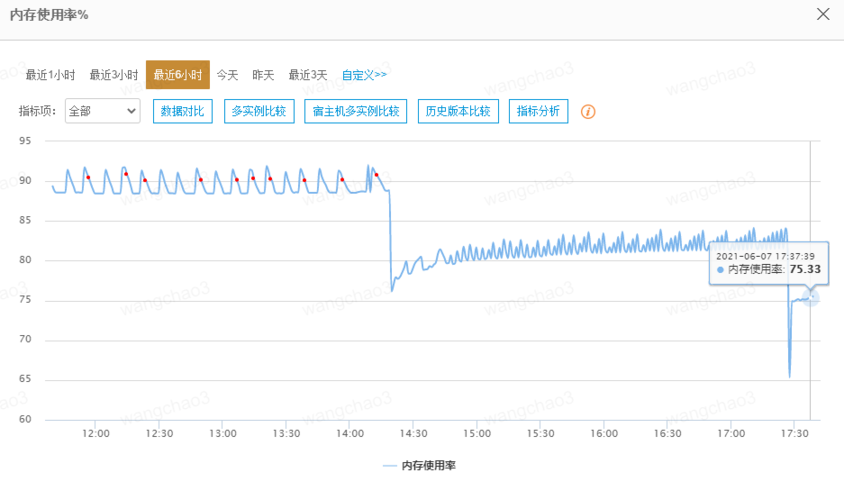Switch to 昨天 time range
The image size is (844, 500).
pos(263,75)
